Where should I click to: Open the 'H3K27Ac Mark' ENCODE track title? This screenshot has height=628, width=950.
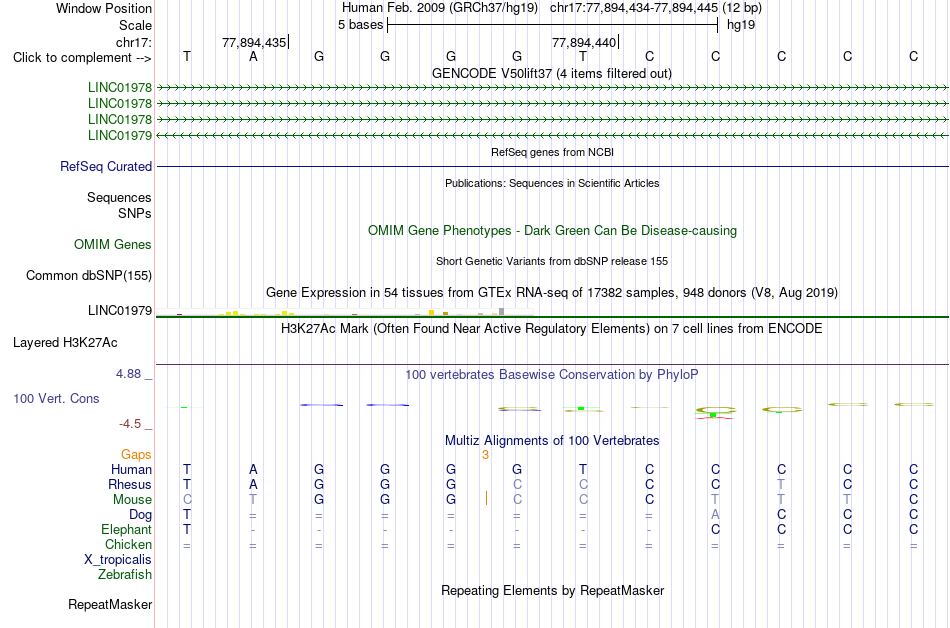pos(552,329)
